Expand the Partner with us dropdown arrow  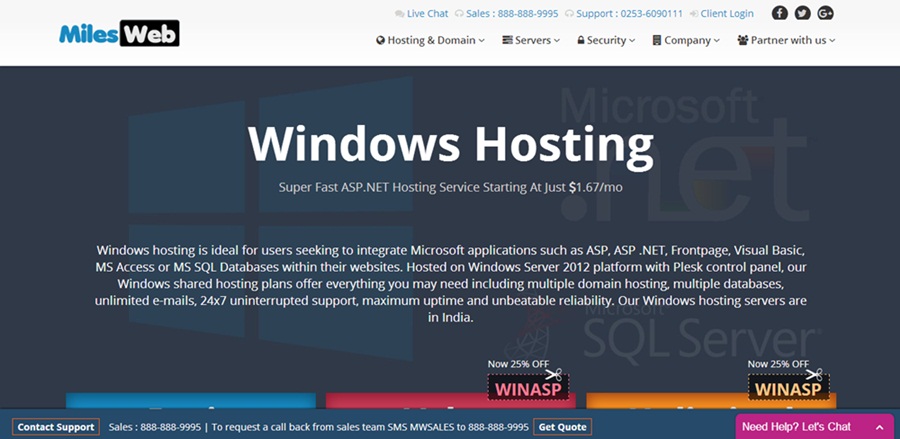pyautogui.click(x=832, y=41)
